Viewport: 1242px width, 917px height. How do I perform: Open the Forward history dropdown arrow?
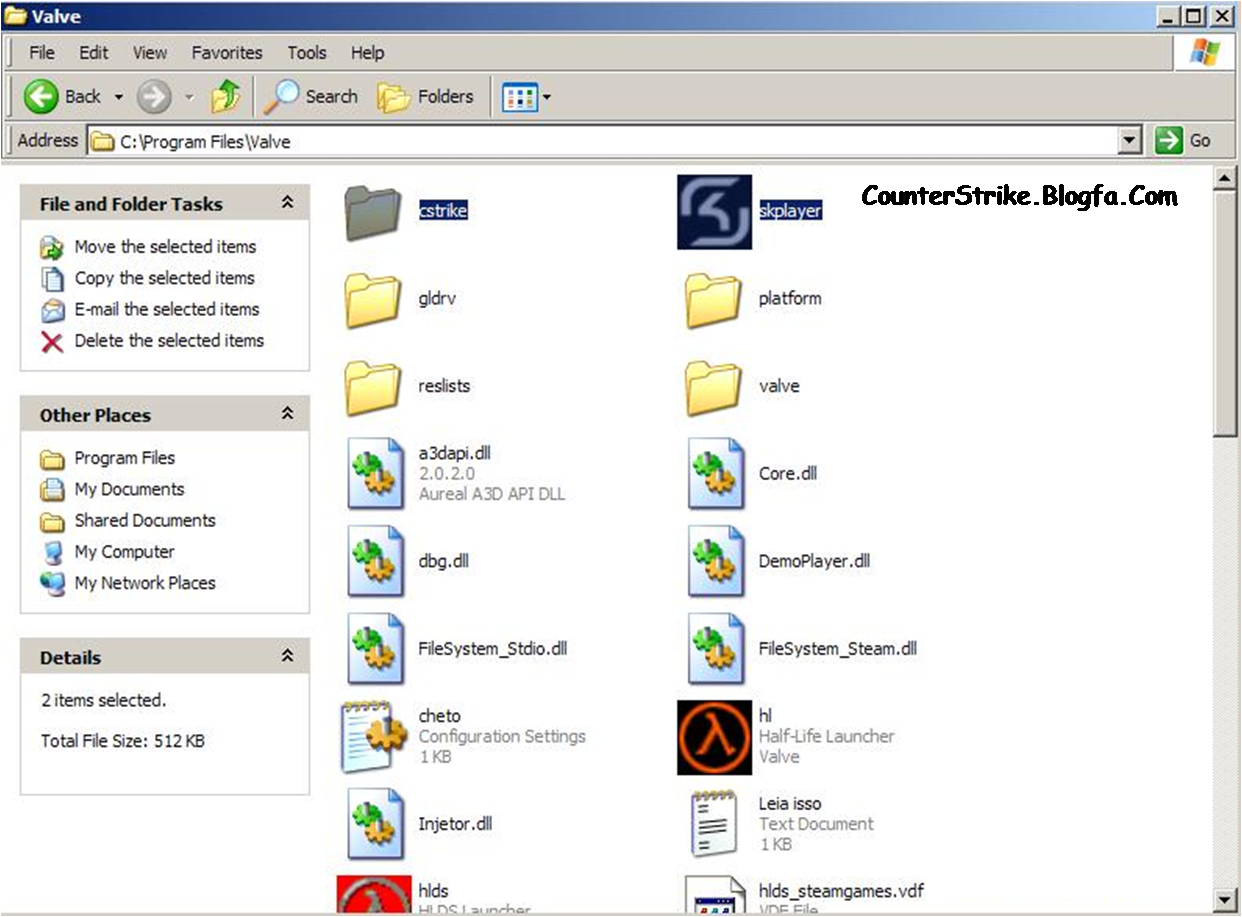(x=189, y=97)
